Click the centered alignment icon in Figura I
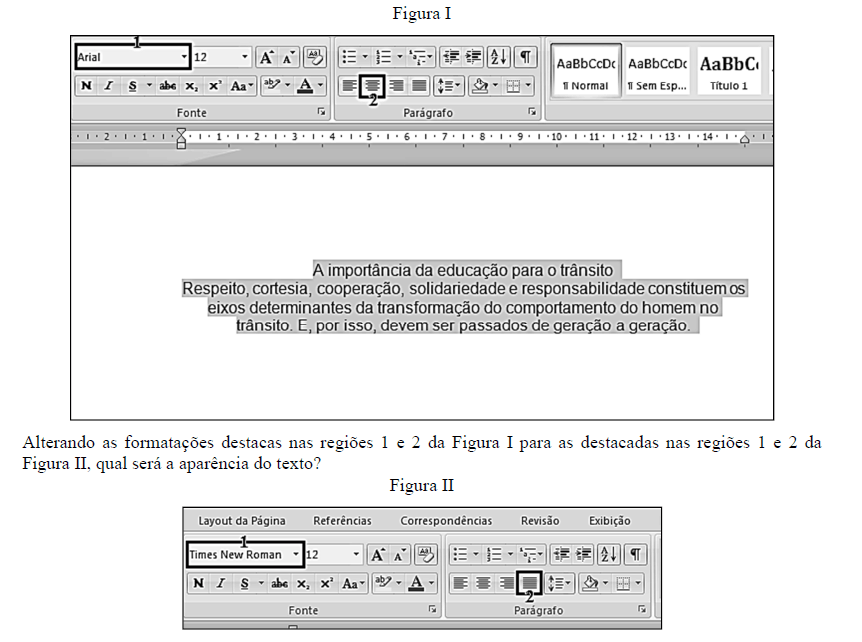 click(372, 86)
